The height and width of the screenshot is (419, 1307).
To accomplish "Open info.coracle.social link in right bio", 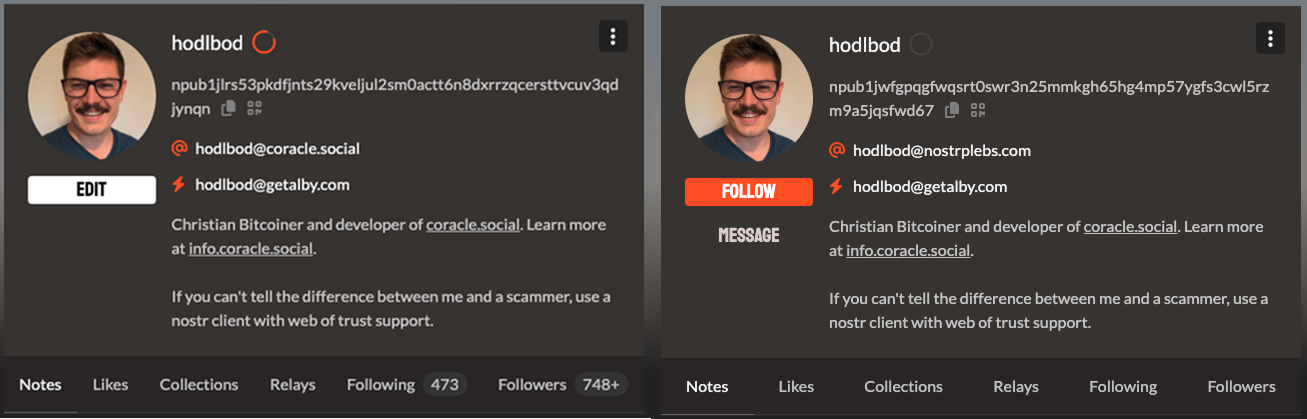I will point(908,250).
